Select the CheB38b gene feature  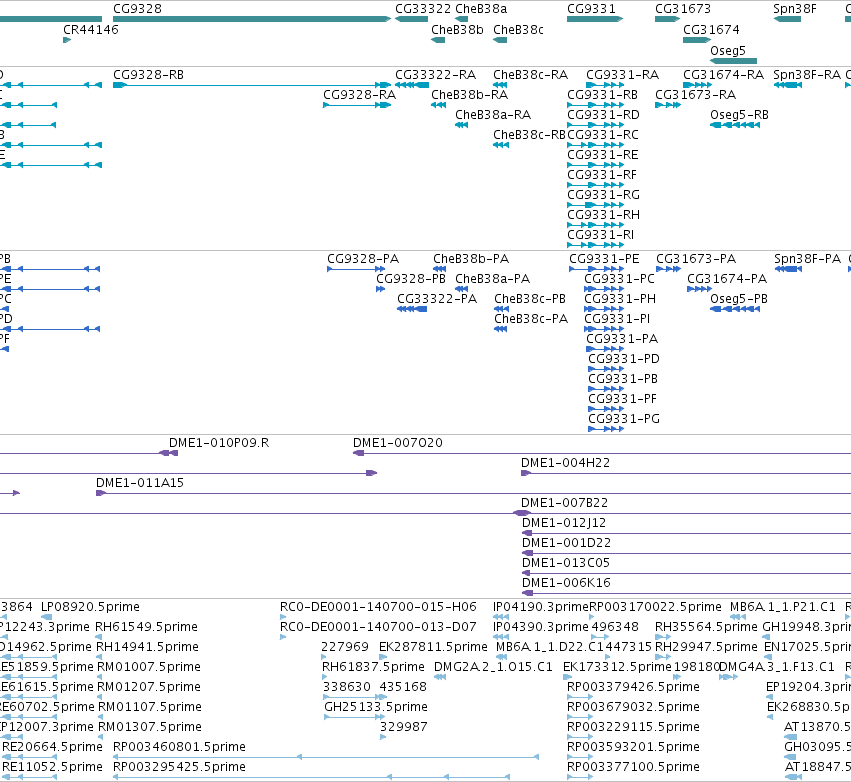tap(438, 40)
